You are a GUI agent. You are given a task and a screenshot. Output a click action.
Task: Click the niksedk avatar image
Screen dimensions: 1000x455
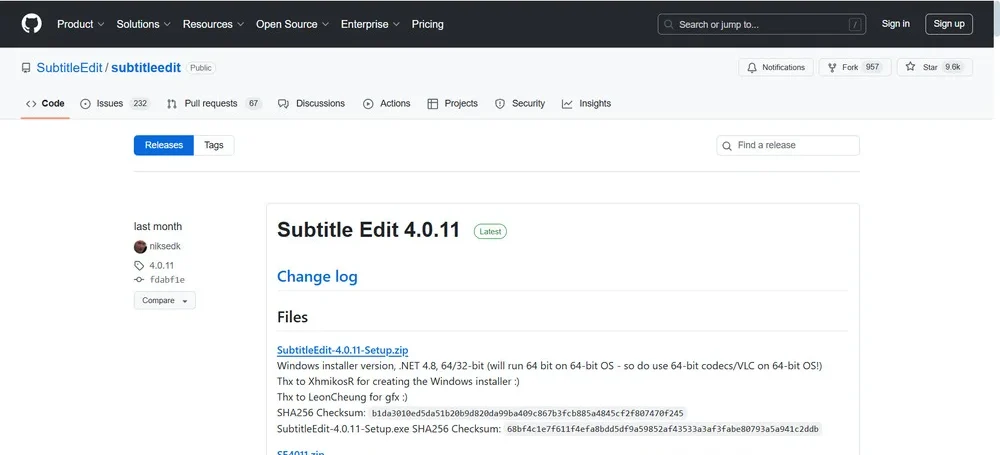point(140,246)
